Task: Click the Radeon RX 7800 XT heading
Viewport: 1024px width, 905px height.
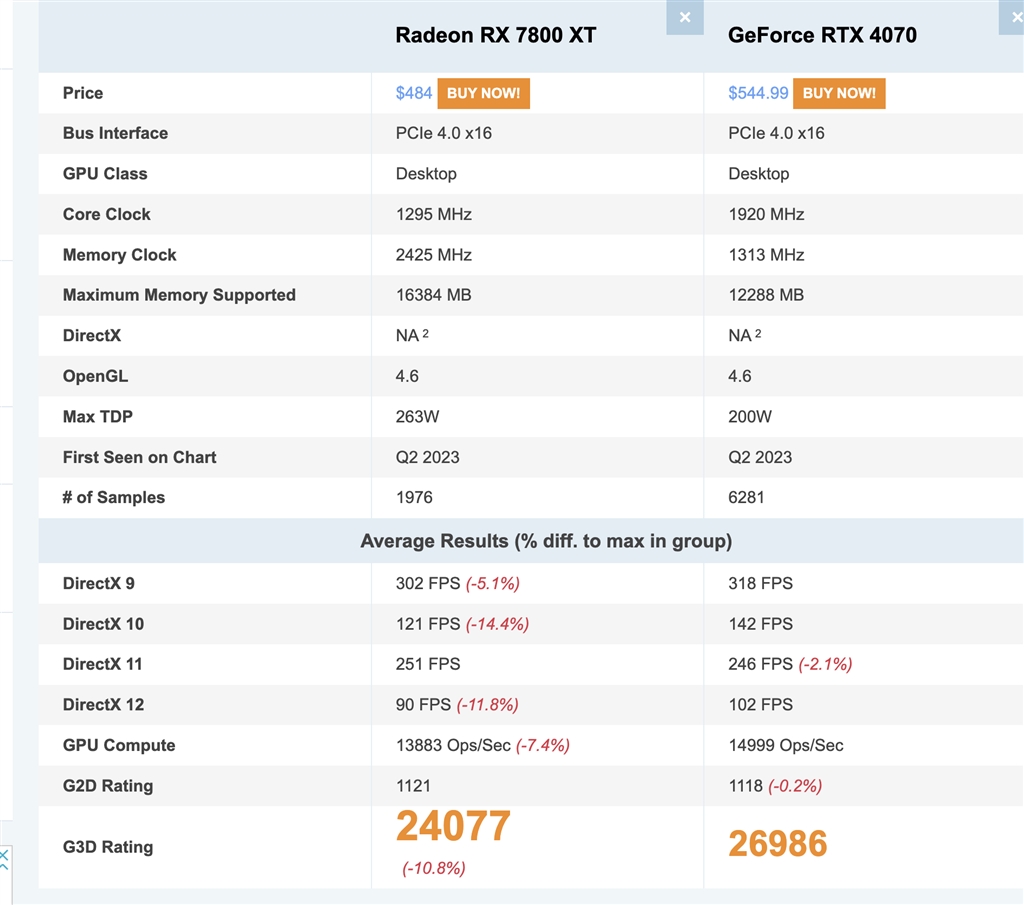Action: coord(496,35)
